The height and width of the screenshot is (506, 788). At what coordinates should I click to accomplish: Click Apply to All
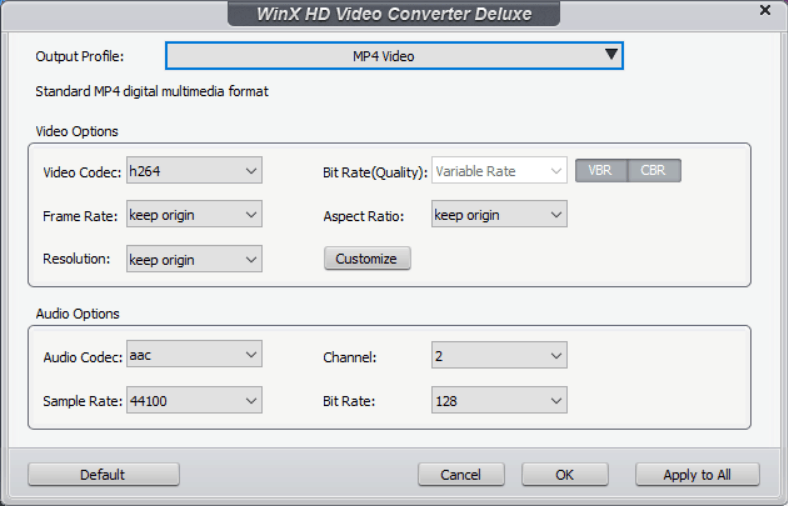click(697, 474)
